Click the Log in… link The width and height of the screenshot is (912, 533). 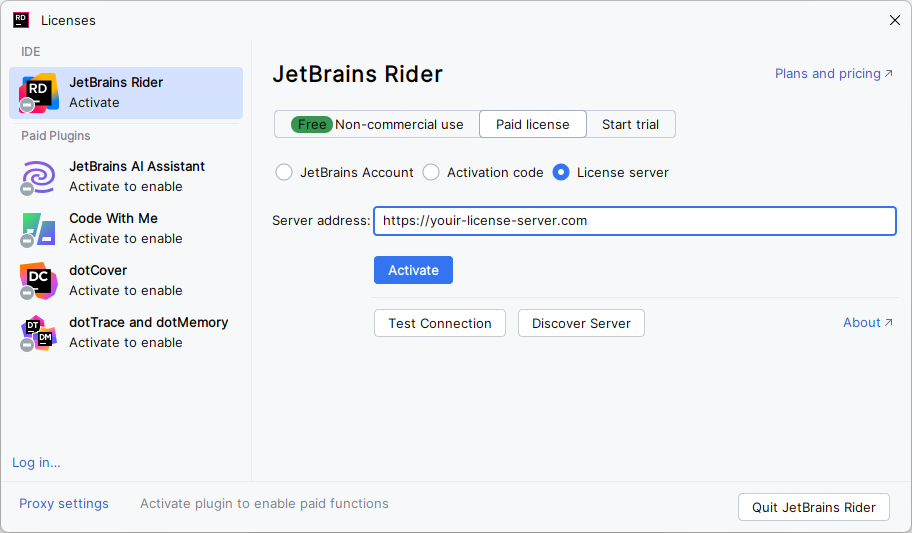(x=36, y=462)
